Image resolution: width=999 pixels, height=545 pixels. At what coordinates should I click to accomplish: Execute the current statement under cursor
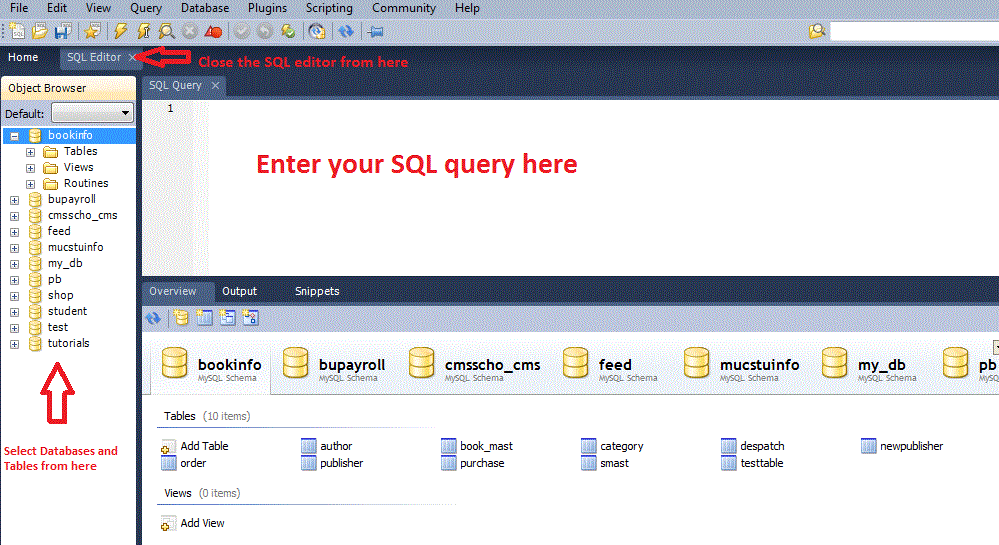point(143,31)
